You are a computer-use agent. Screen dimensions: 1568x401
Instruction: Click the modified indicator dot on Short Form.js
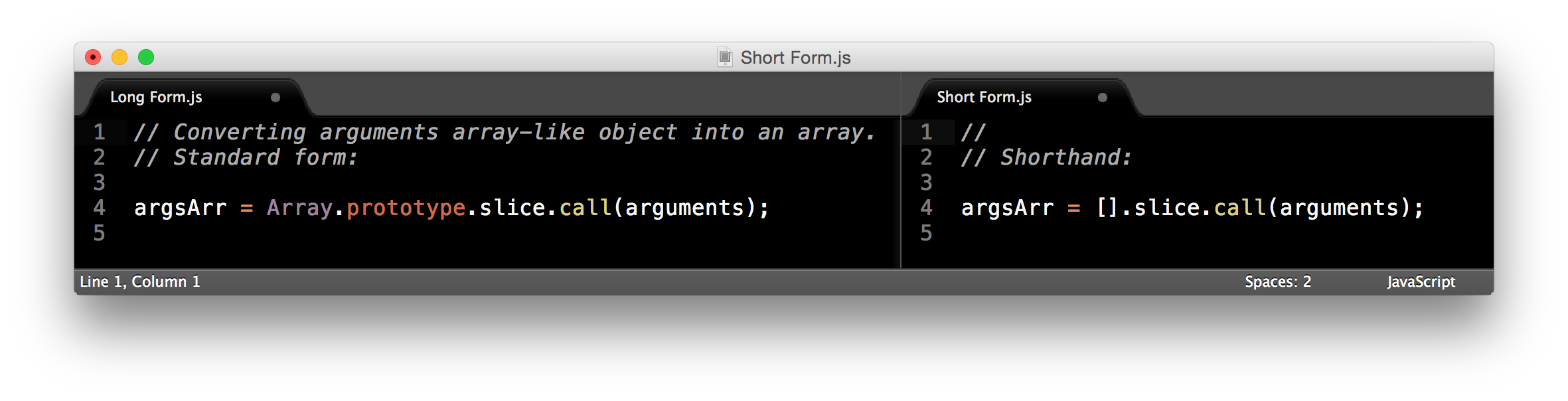pos(1103,97)
